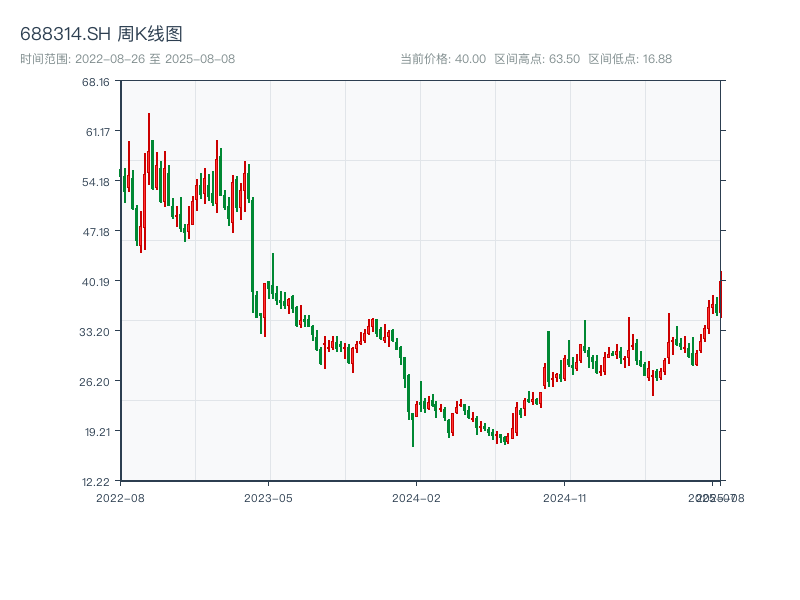800x600 pixels.
Task: Select the 2023-05 date axis marker
Action: pos(269,497)
